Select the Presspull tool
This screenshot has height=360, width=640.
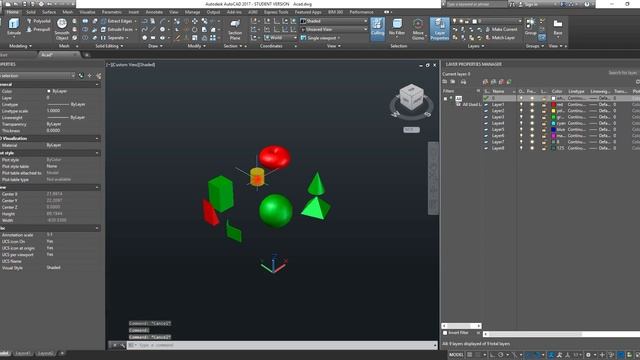pyautogui.click(x=38, y=29)
